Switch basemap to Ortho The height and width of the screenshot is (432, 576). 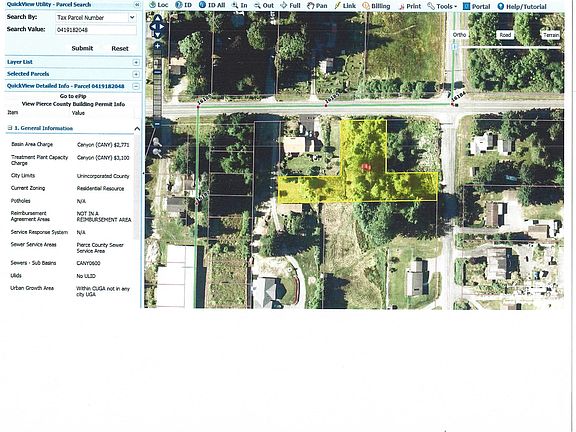click(459, 35)
